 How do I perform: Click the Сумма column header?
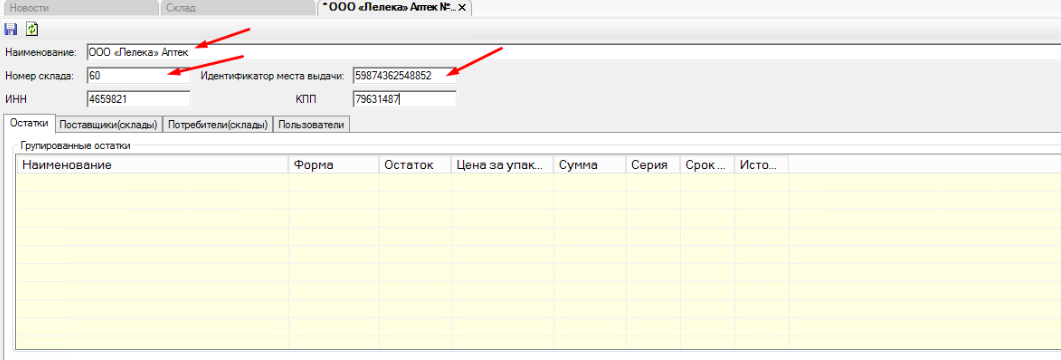pos(590,165)
